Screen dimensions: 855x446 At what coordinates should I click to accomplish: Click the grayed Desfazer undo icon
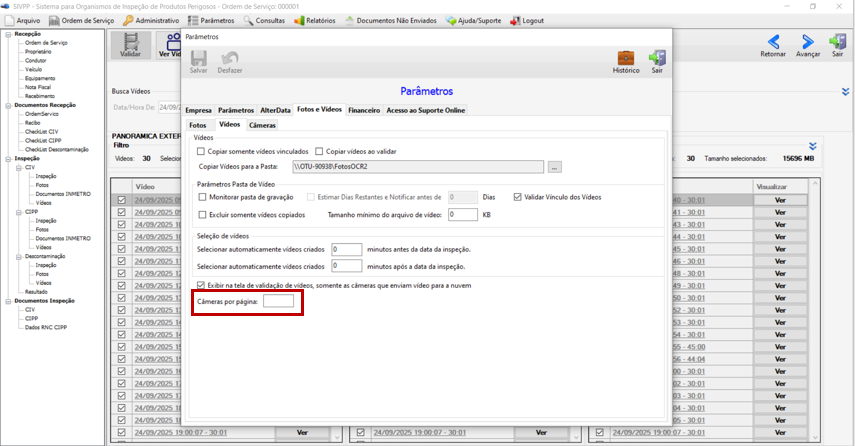coord(230,58)
